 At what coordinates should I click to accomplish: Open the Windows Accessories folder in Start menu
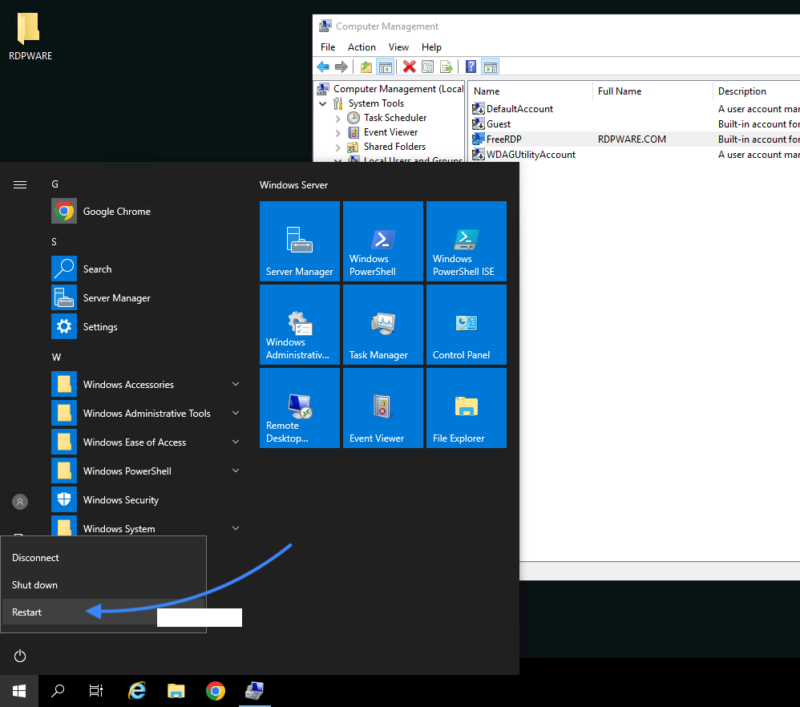(x=130, y=383)
